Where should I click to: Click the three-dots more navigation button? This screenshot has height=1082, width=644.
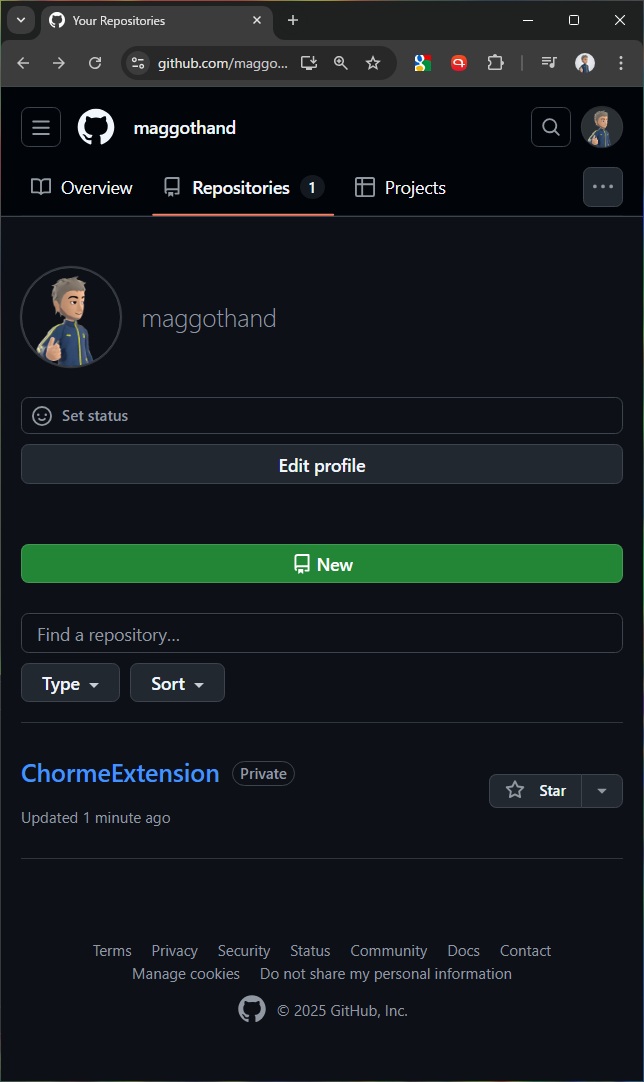[602, 187]
